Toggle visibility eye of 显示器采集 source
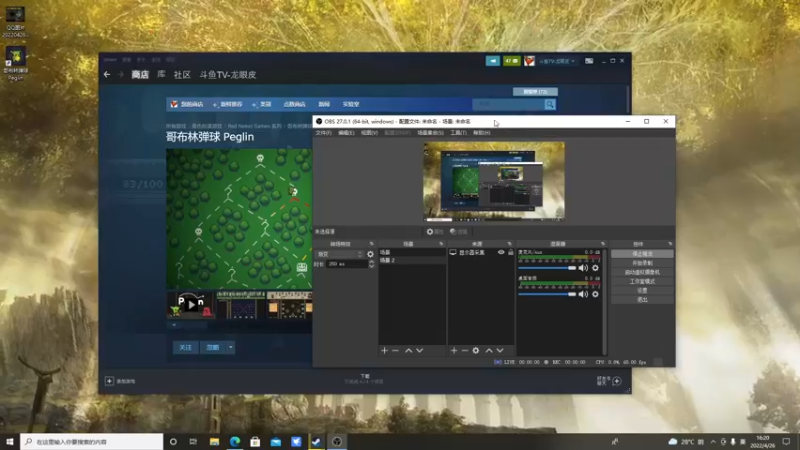Image resolution: width=800 pixels, height=450 pixels. point(501,252)
